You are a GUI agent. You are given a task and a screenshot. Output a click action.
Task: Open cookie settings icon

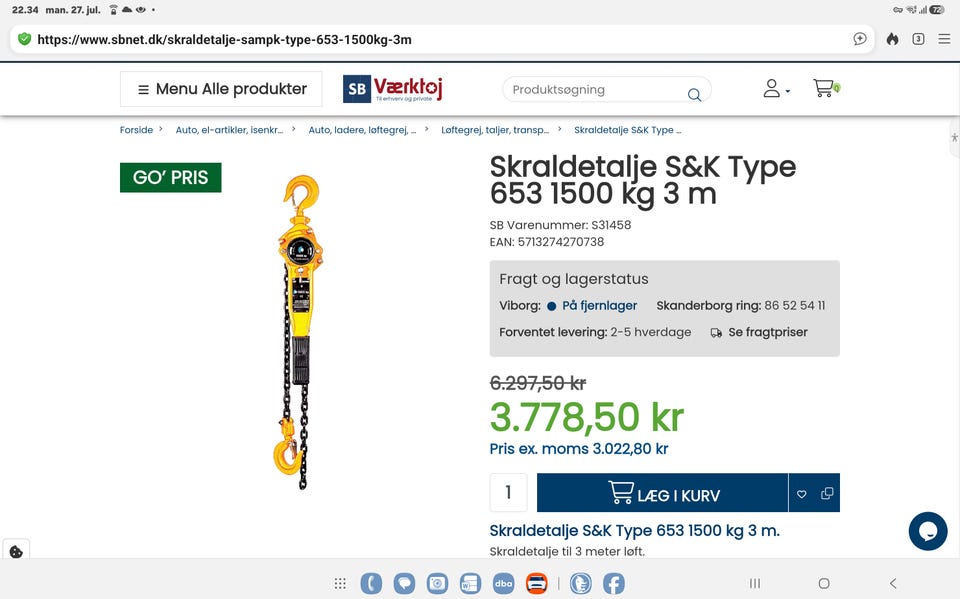coord(17,551)
